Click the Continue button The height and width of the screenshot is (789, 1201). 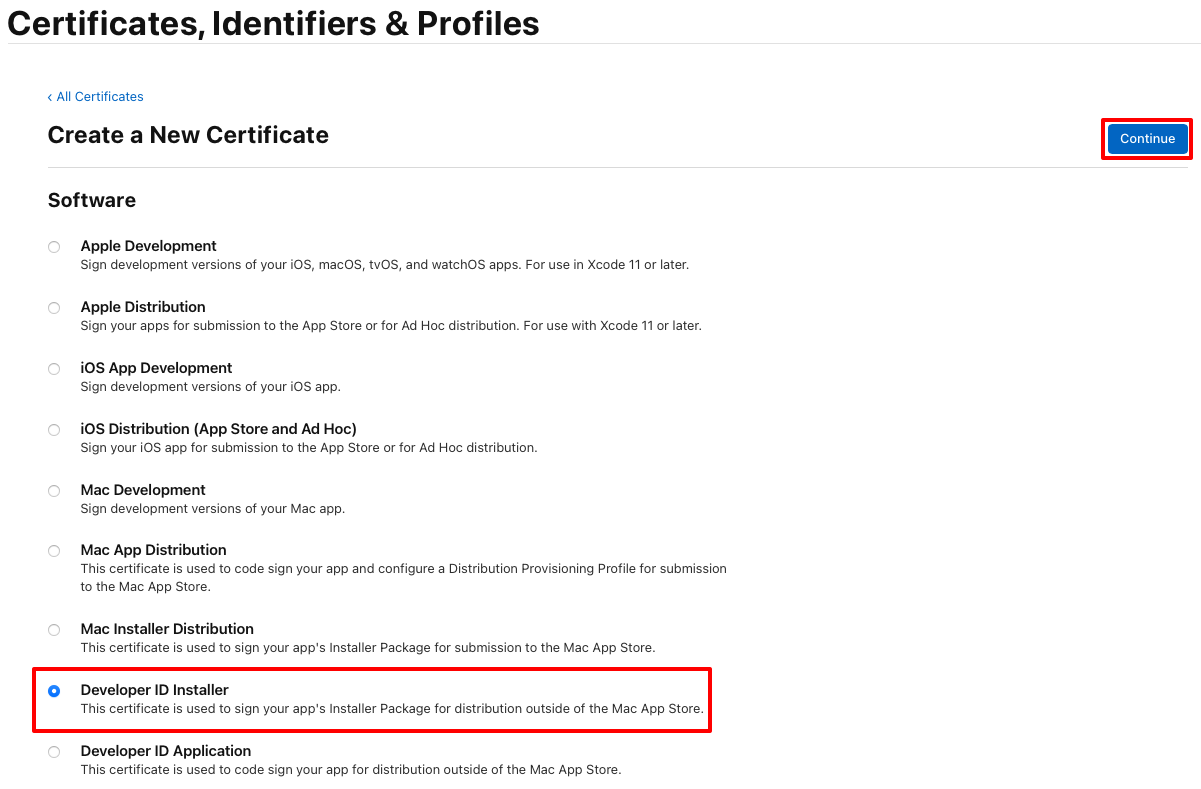(1147, 139)
